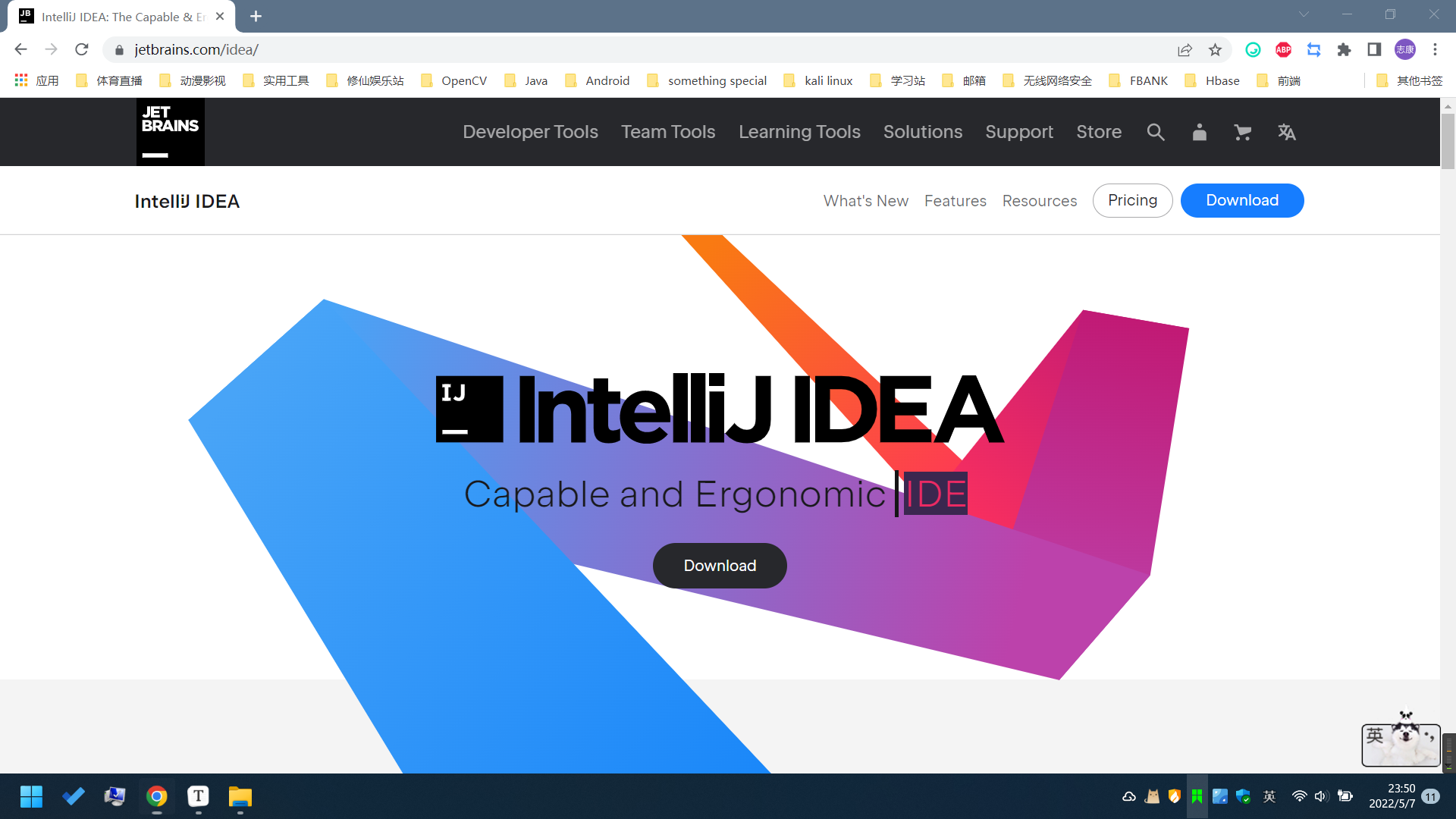Click the JetBrains logo
Screen dimensions: 1456x819
pyautogui.click(x=171, y=132)
